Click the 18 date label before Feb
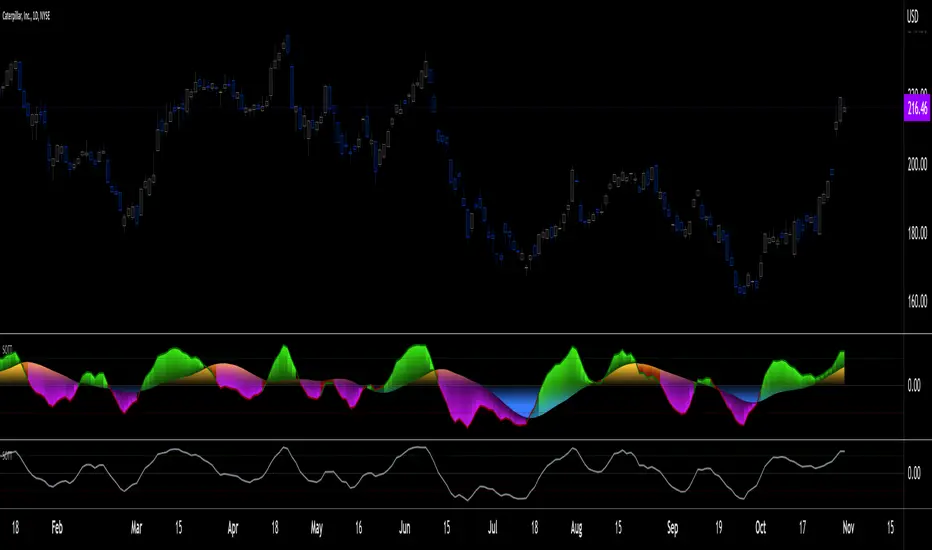932x550 pixels. click(x=15, y=527)
